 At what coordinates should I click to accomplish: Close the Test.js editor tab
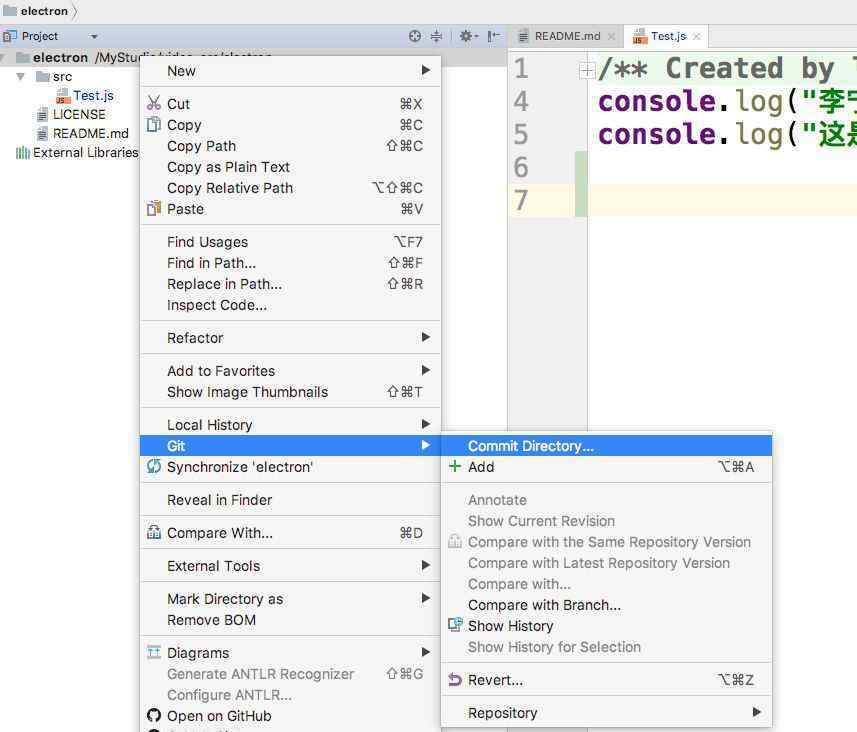coord(697,37)
